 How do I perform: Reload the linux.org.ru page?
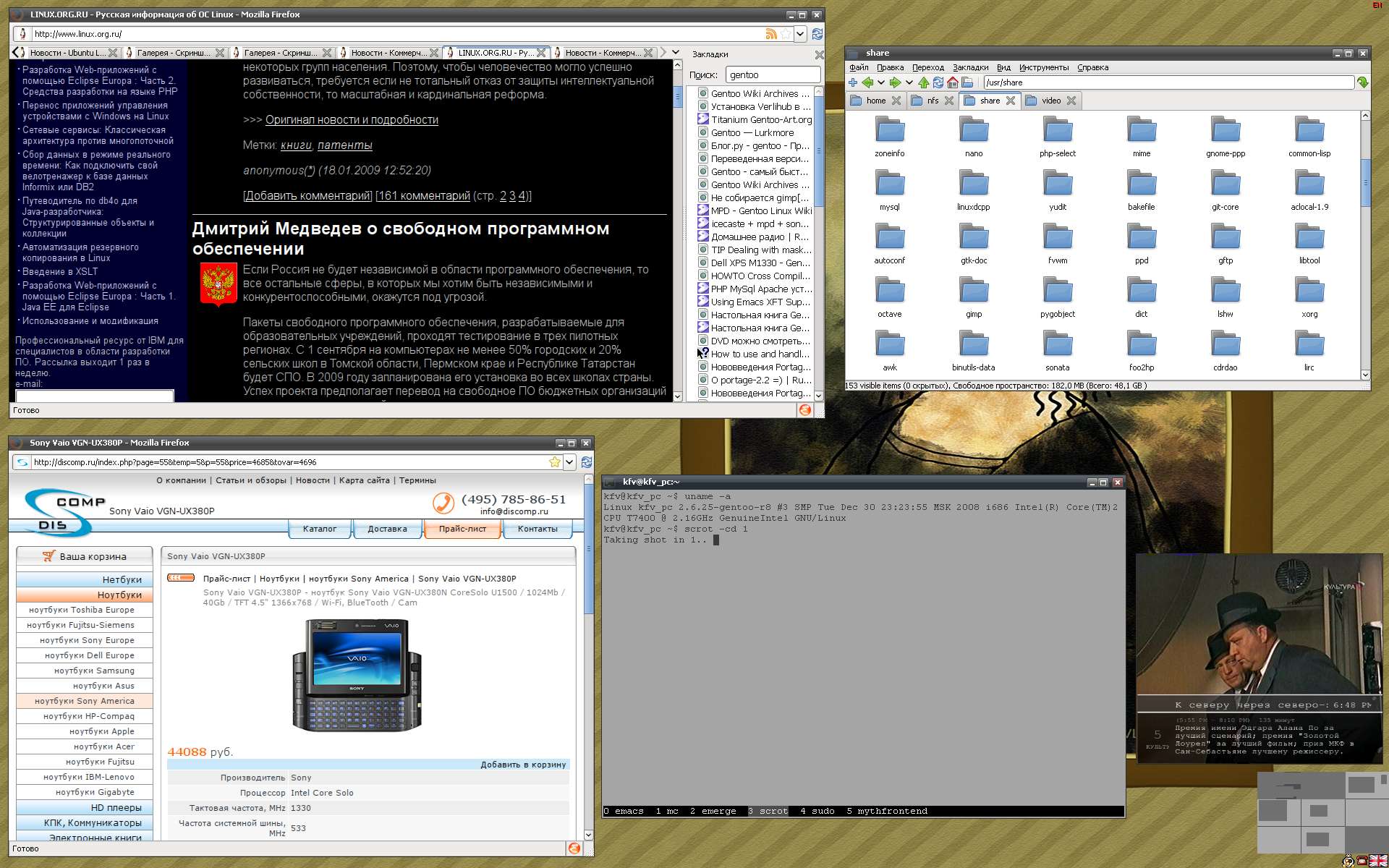(817, 34)
